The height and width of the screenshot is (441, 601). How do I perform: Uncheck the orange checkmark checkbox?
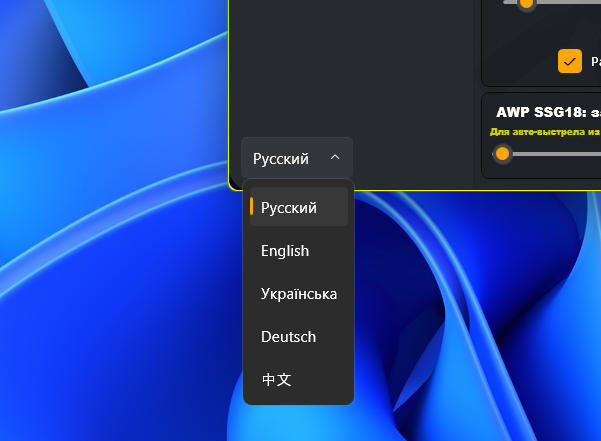tap(569, 61)
